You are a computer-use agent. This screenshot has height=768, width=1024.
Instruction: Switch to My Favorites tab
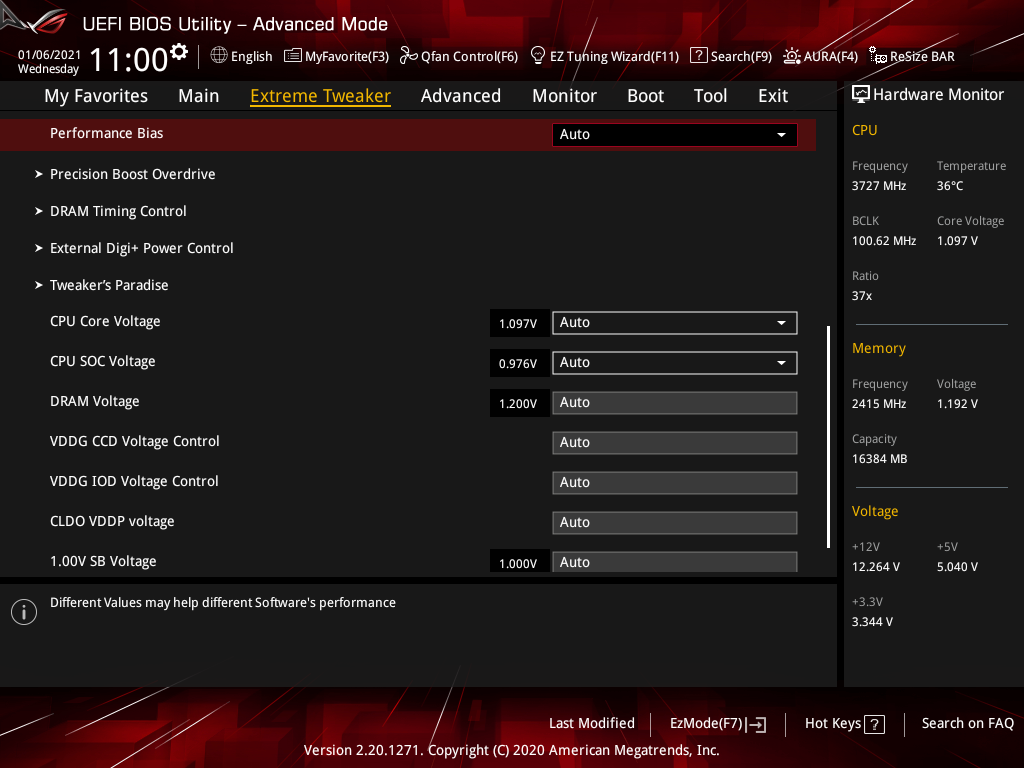(96, 96)
